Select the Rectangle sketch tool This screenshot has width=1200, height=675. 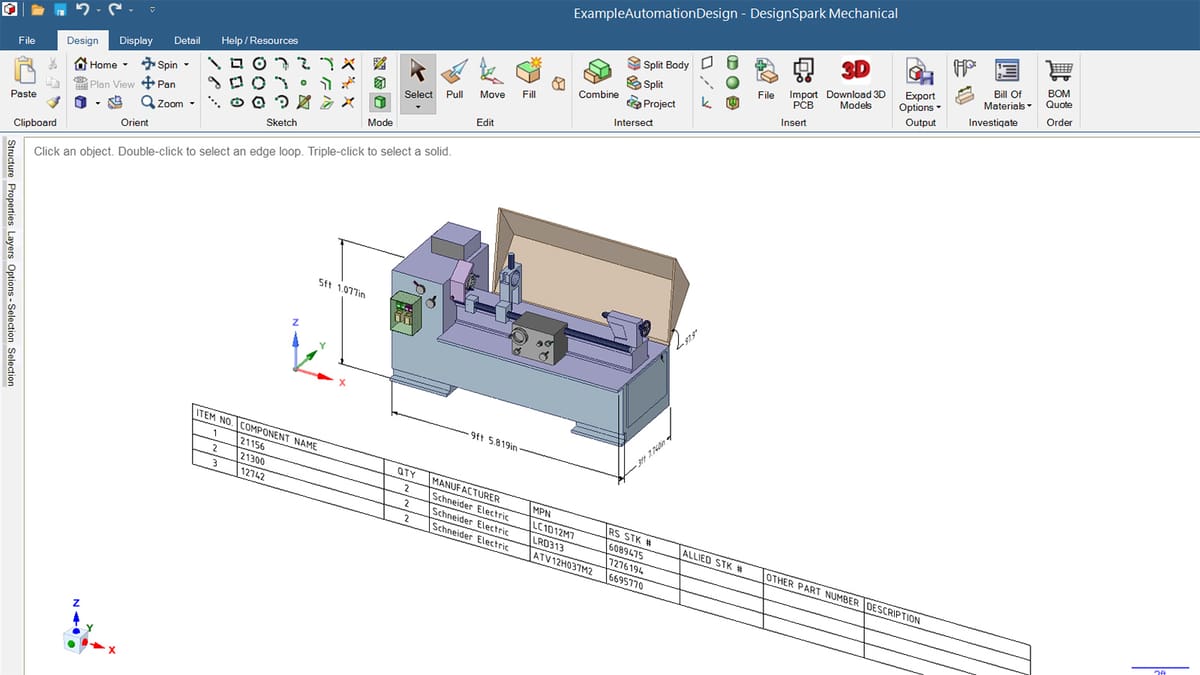[x=236, y=64]
